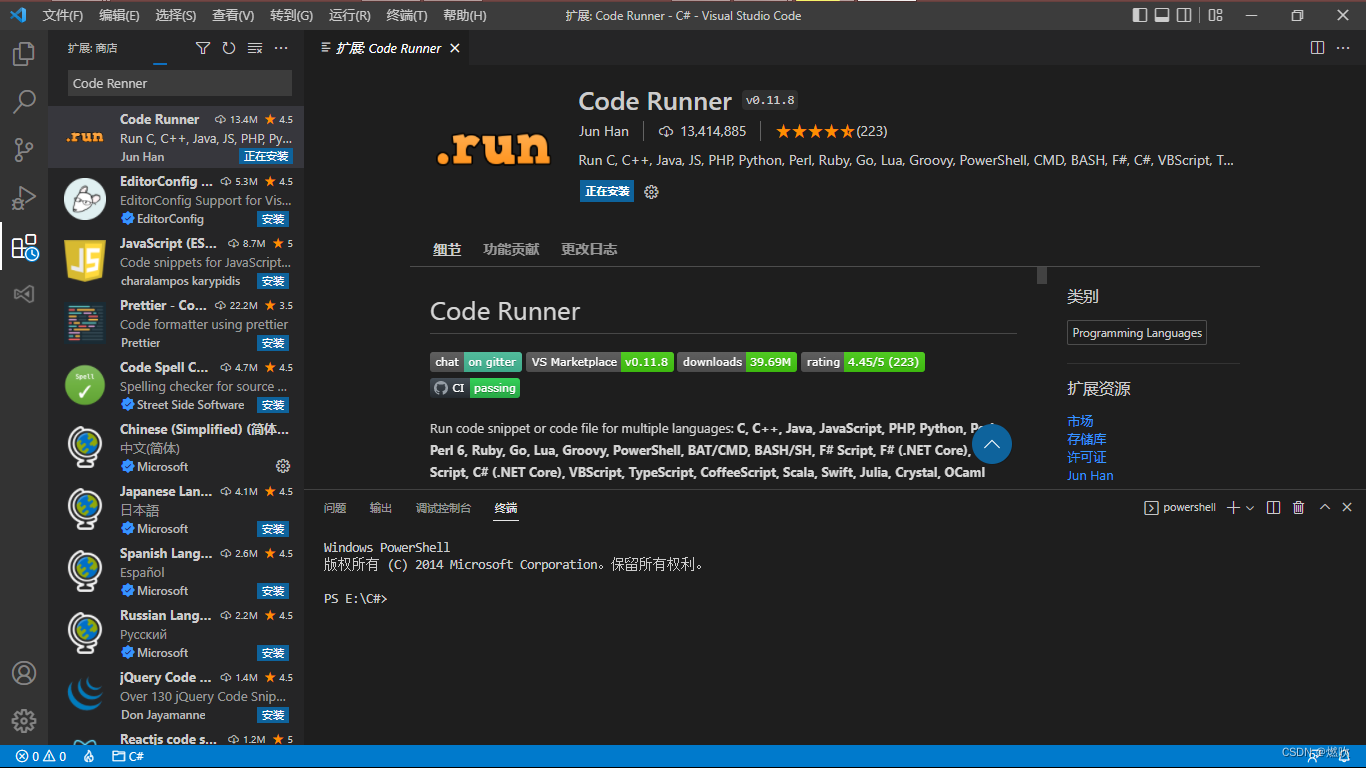Install the EditorConfig extension
This screenshot has width=1366, height=768.
point(273,219)
